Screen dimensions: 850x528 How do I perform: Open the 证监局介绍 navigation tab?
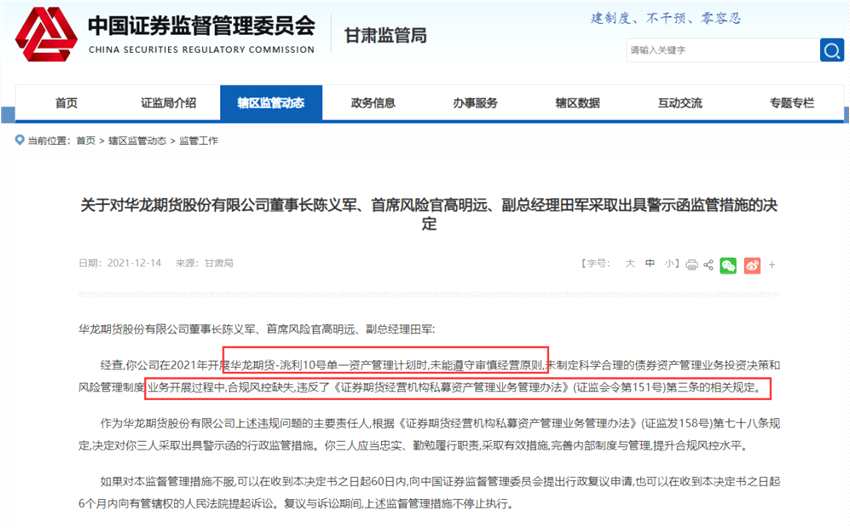click(169, 102)
